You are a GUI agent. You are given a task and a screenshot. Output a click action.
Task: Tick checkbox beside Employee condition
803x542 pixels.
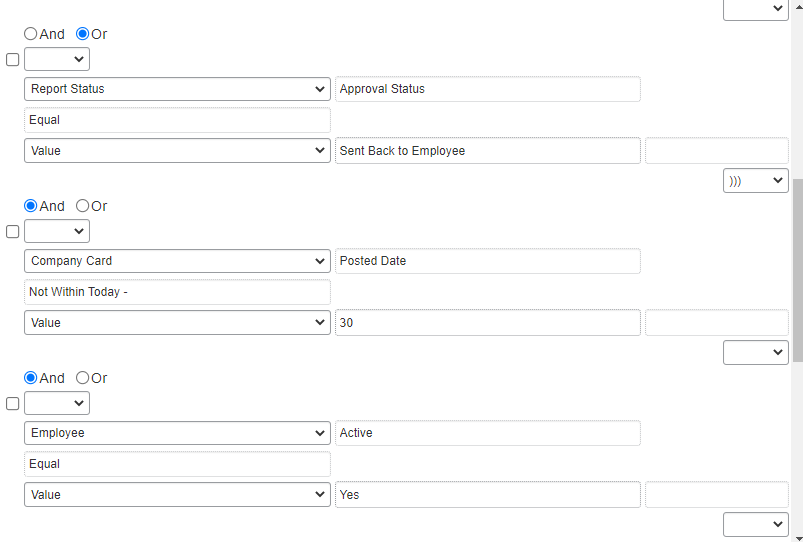(x=13, y=404)
